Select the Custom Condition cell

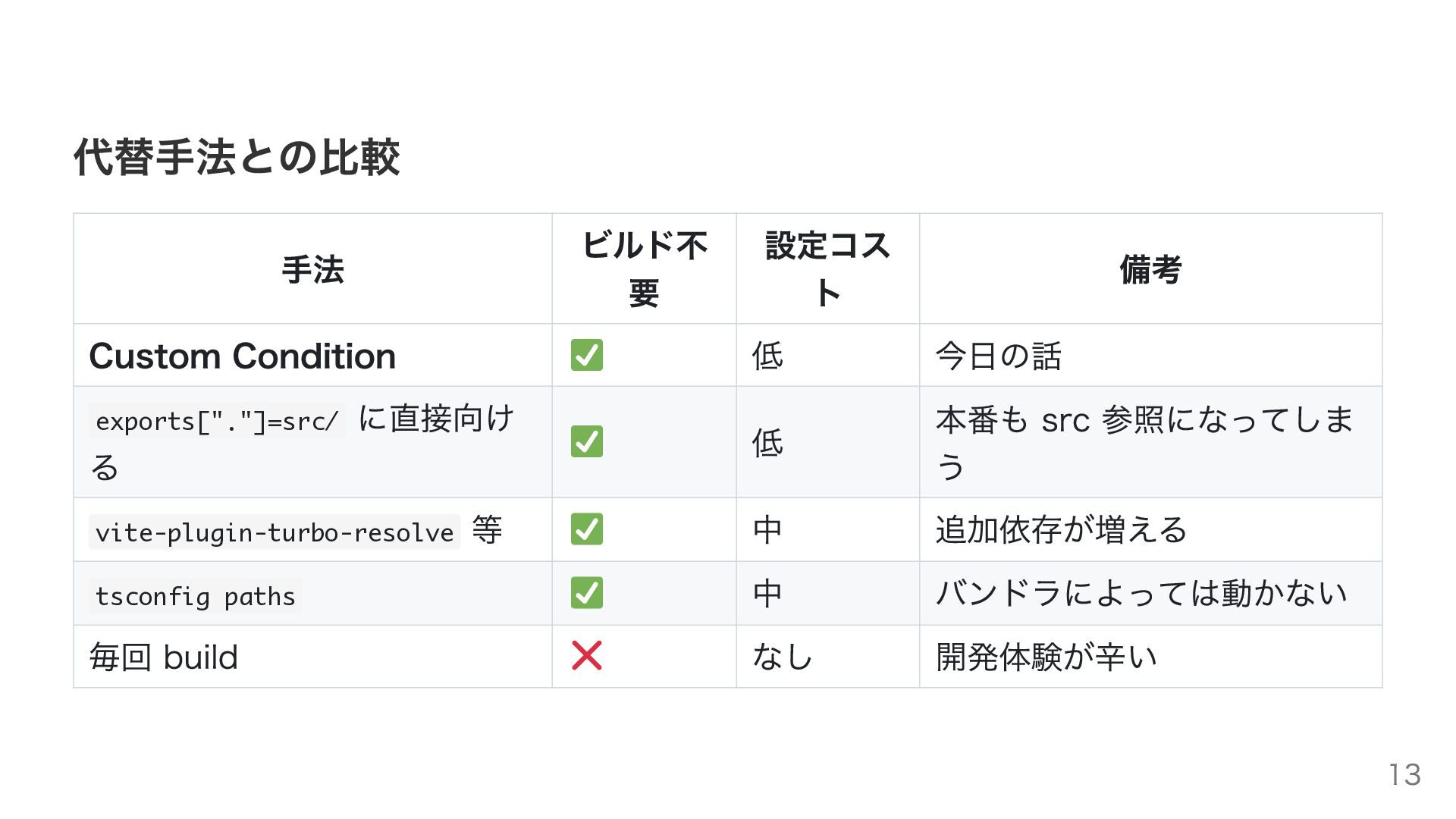[x=312, y=356]
